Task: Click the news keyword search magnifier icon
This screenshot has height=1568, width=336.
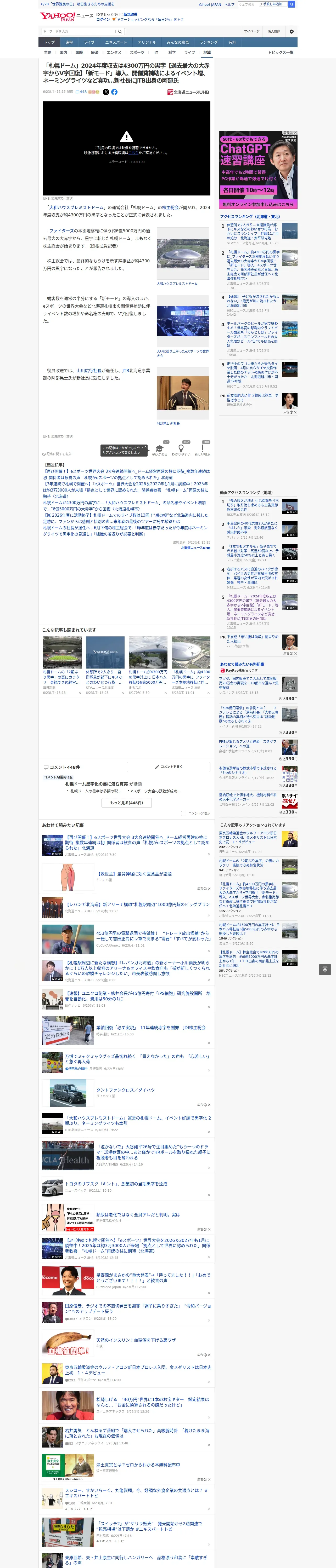Action: 120,31
